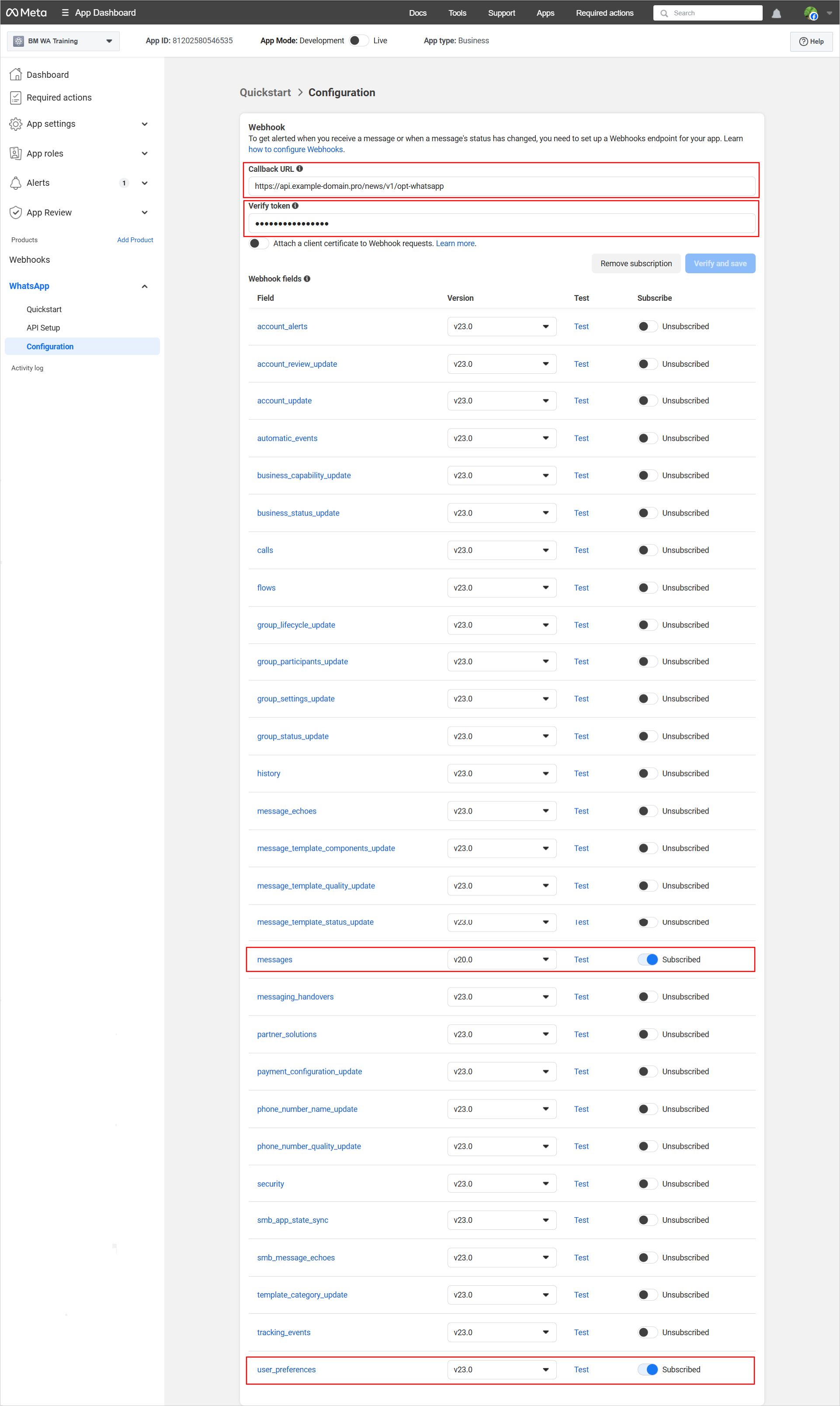Image resolution: width=840 pixels, height=1406 pixels.
Task: Subscribe to the calls field
Action: [647, 550]
